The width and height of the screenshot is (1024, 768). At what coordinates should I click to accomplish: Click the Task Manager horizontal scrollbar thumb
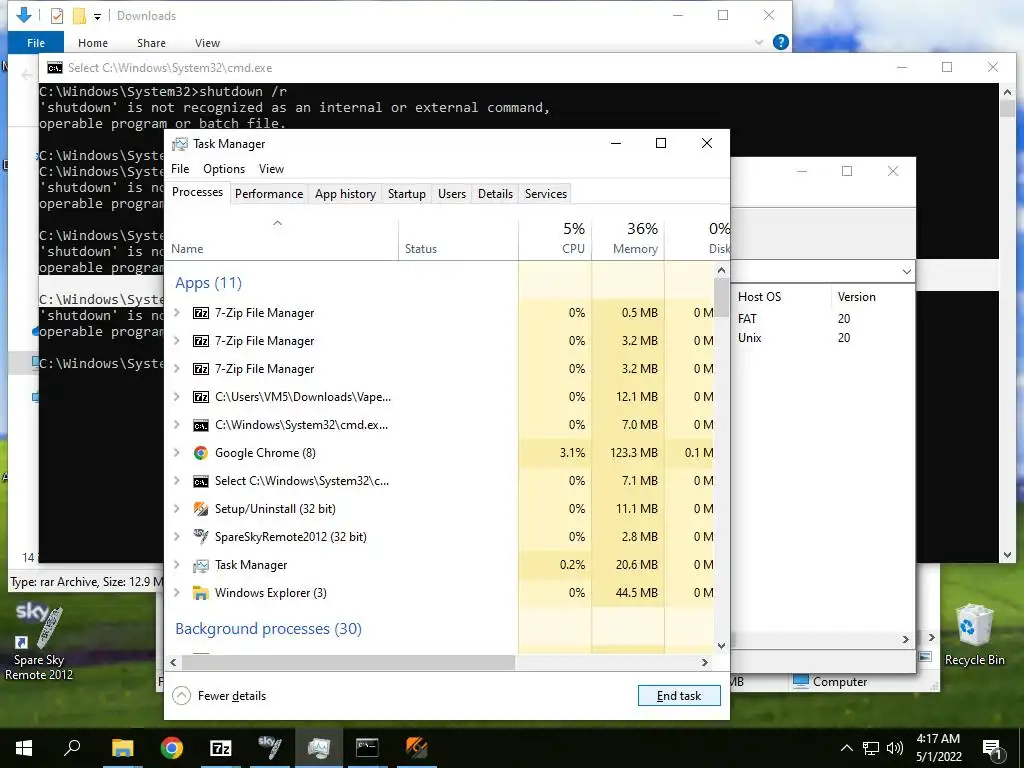pos(349,663)
